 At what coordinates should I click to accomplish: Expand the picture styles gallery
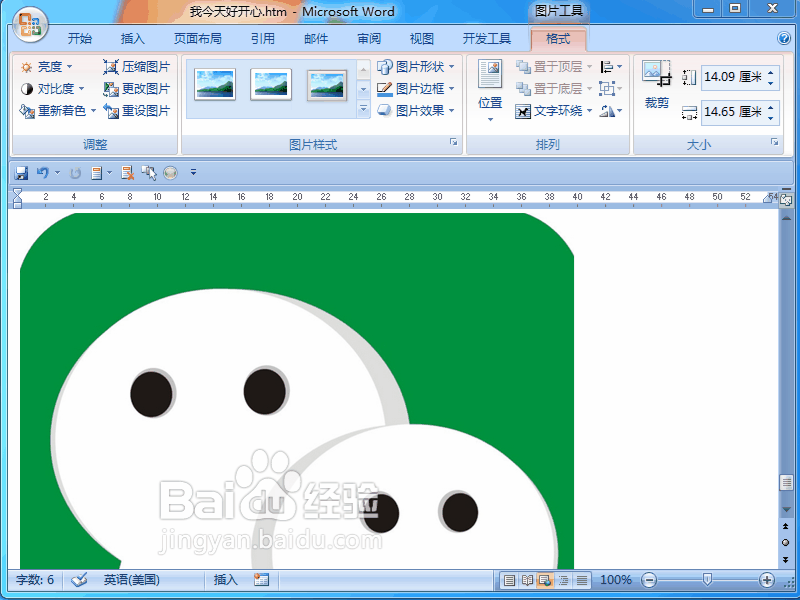pos(363,109)
